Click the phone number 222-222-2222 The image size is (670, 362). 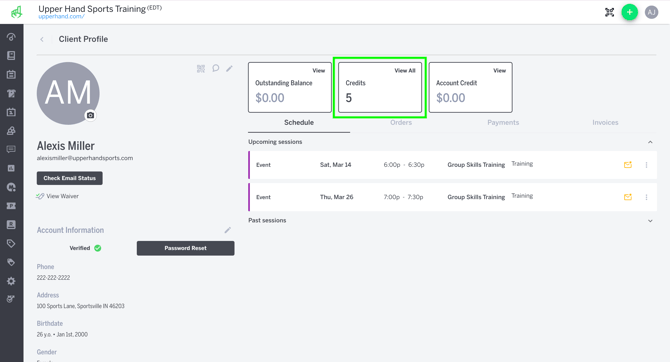point(53,278)
